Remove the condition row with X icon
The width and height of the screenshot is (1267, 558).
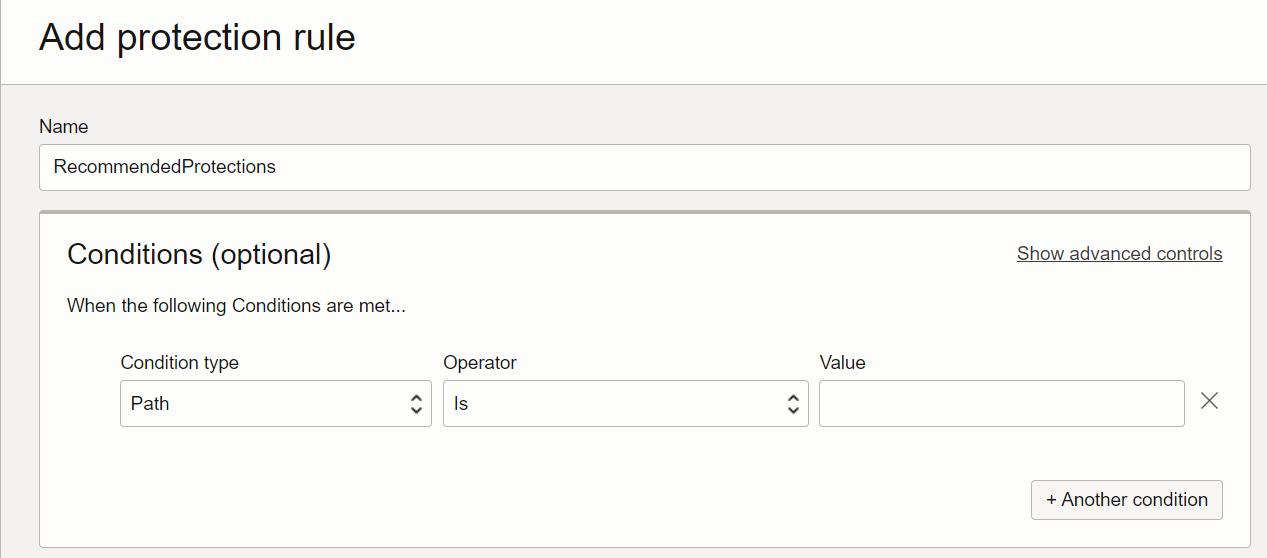1209,402
